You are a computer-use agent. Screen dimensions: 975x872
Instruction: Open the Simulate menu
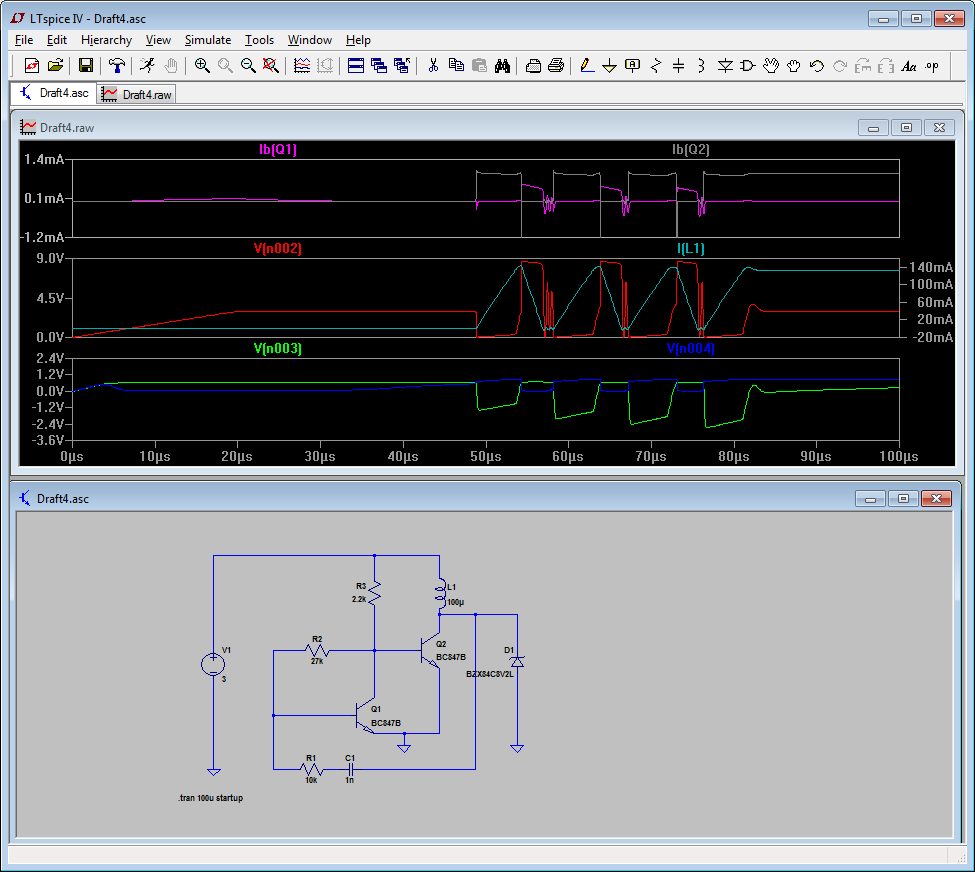(207, 40)
